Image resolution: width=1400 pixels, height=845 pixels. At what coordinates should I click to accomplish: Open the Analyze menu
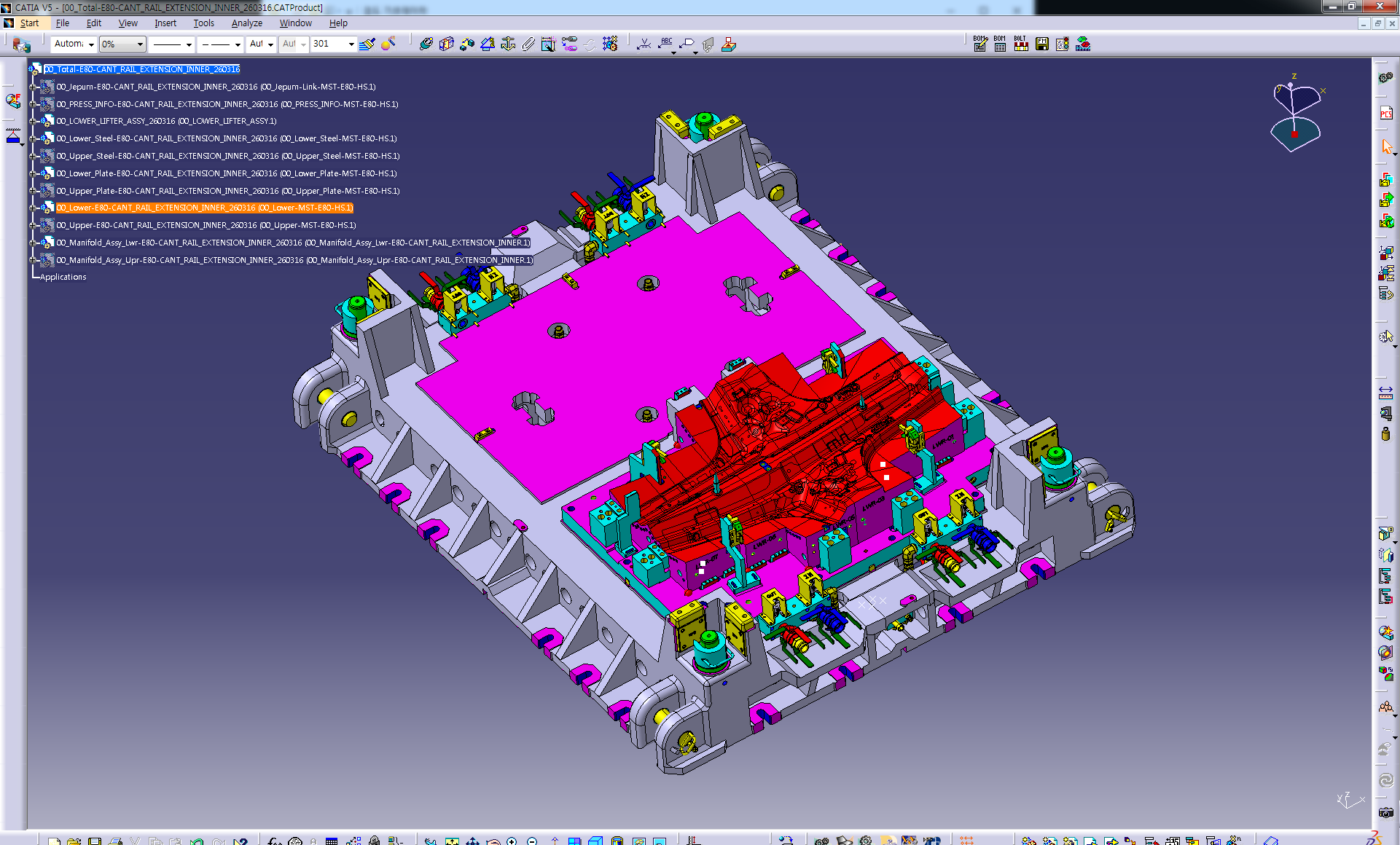click(x=247, y=23)
